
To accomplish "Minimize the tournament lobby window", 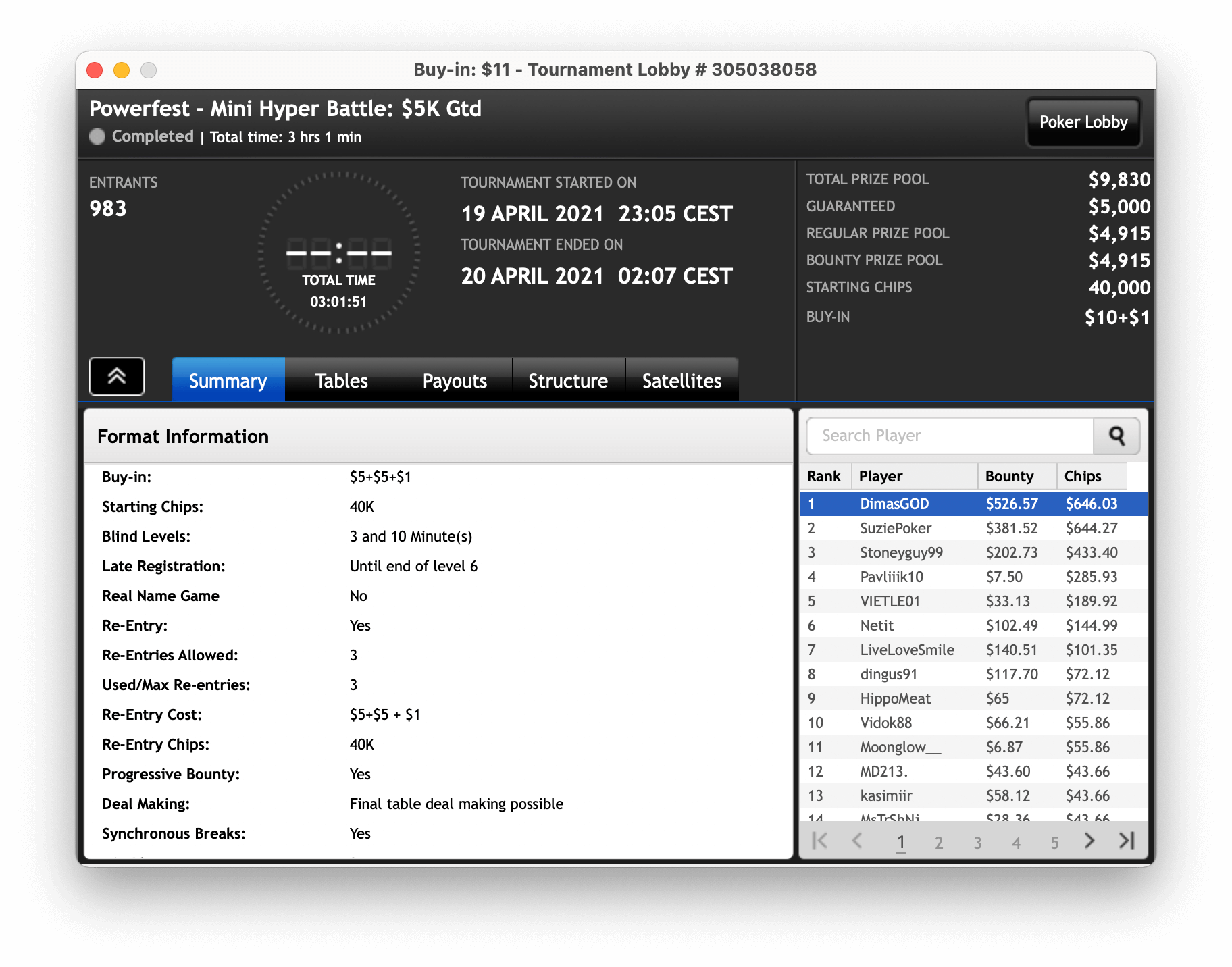I will click(122, 70).
